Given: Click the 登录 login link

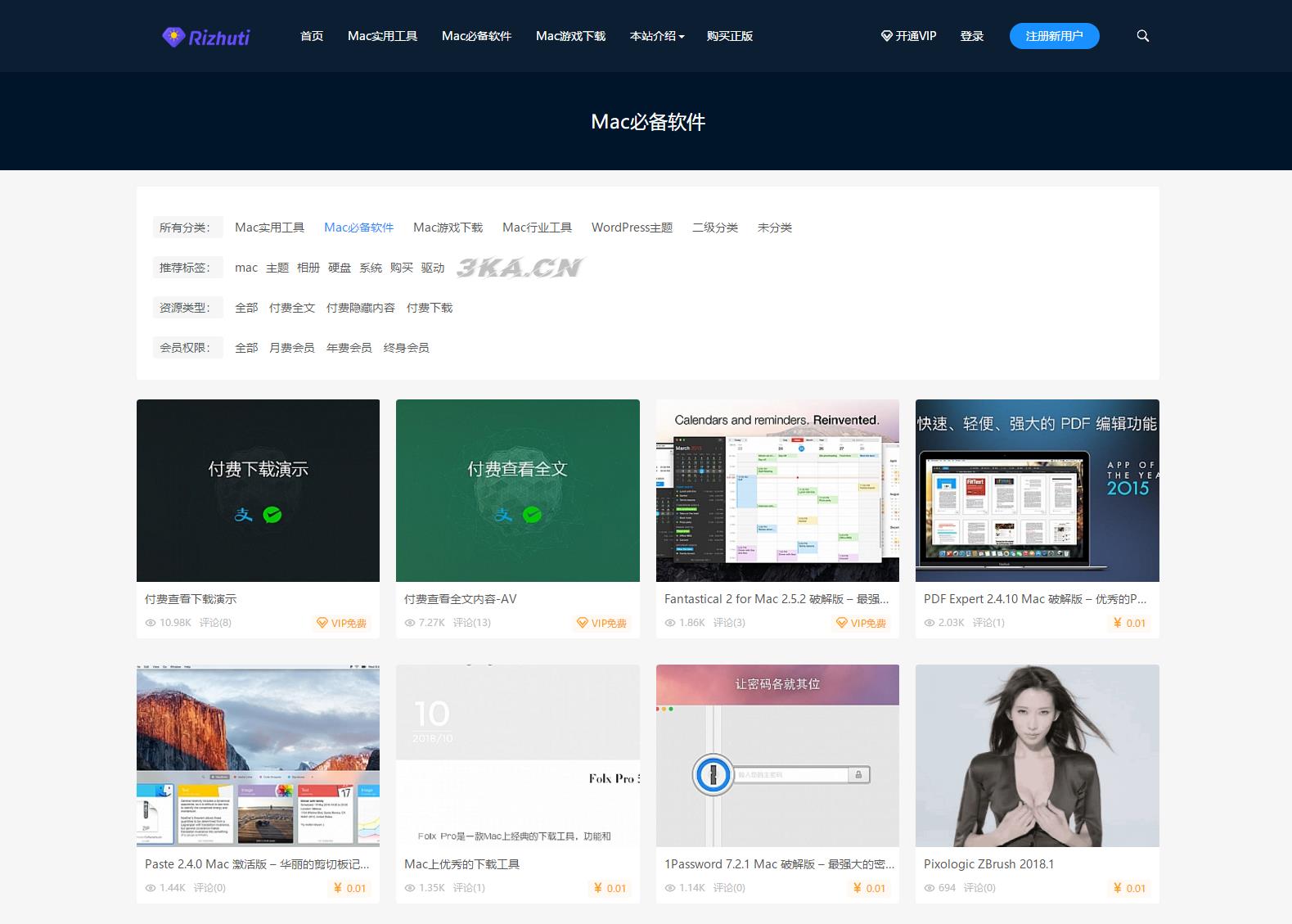Looking at the screenshot, I should (x=971, y=36).
